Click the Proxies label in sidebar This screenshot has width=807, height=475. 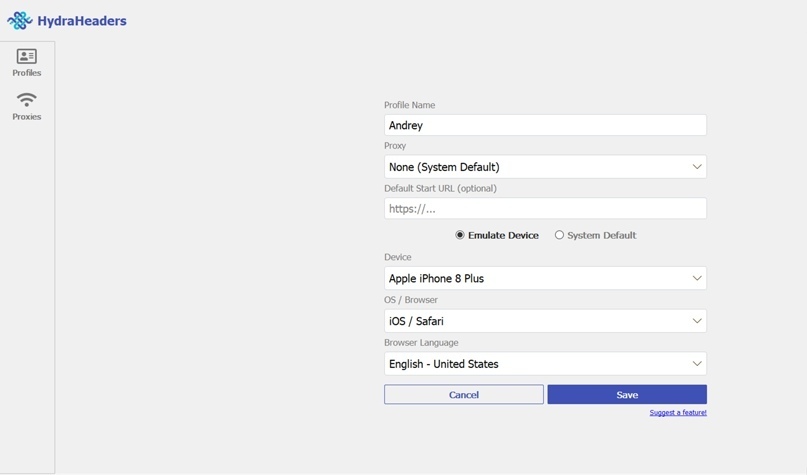27,117
